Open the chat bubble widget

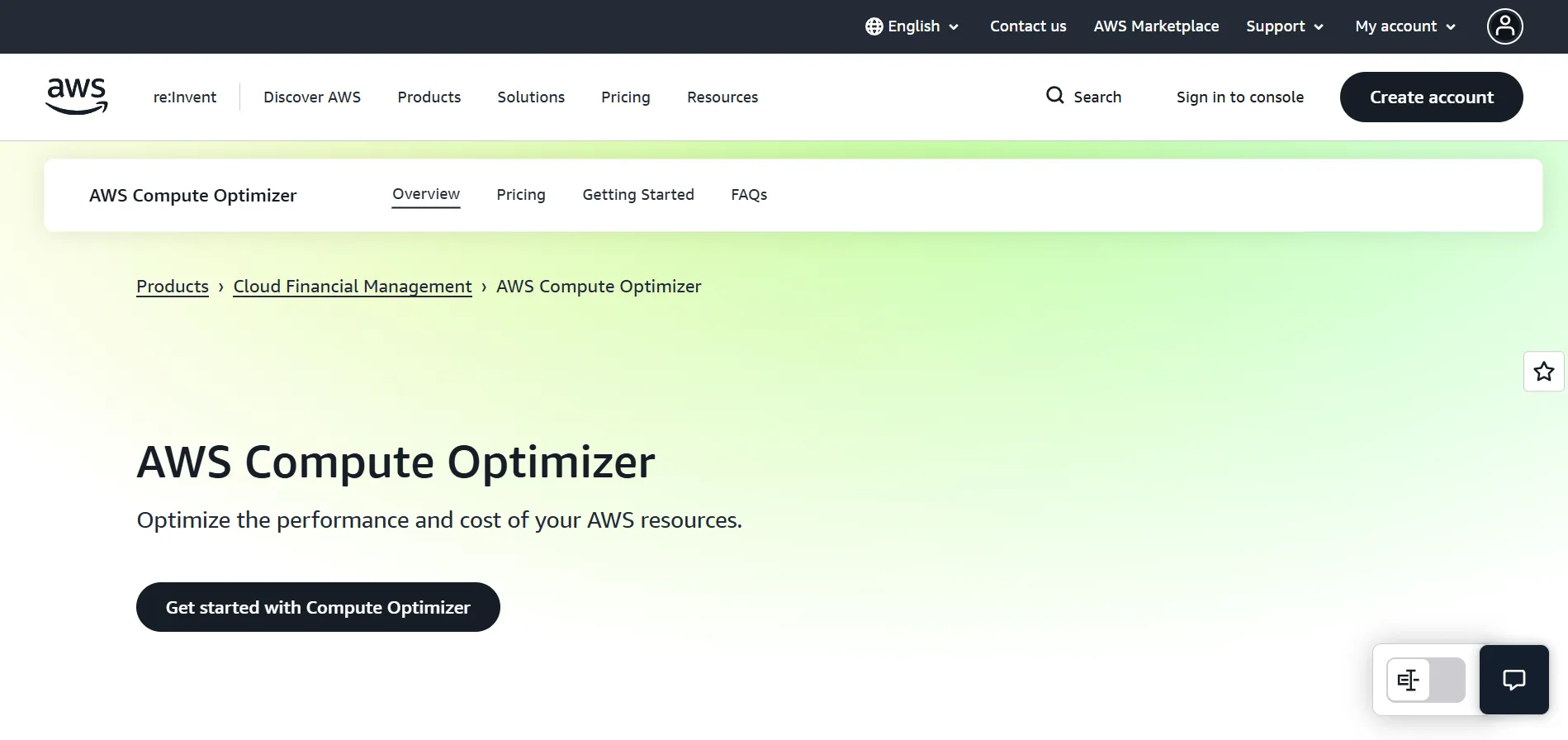[1514, 680]
